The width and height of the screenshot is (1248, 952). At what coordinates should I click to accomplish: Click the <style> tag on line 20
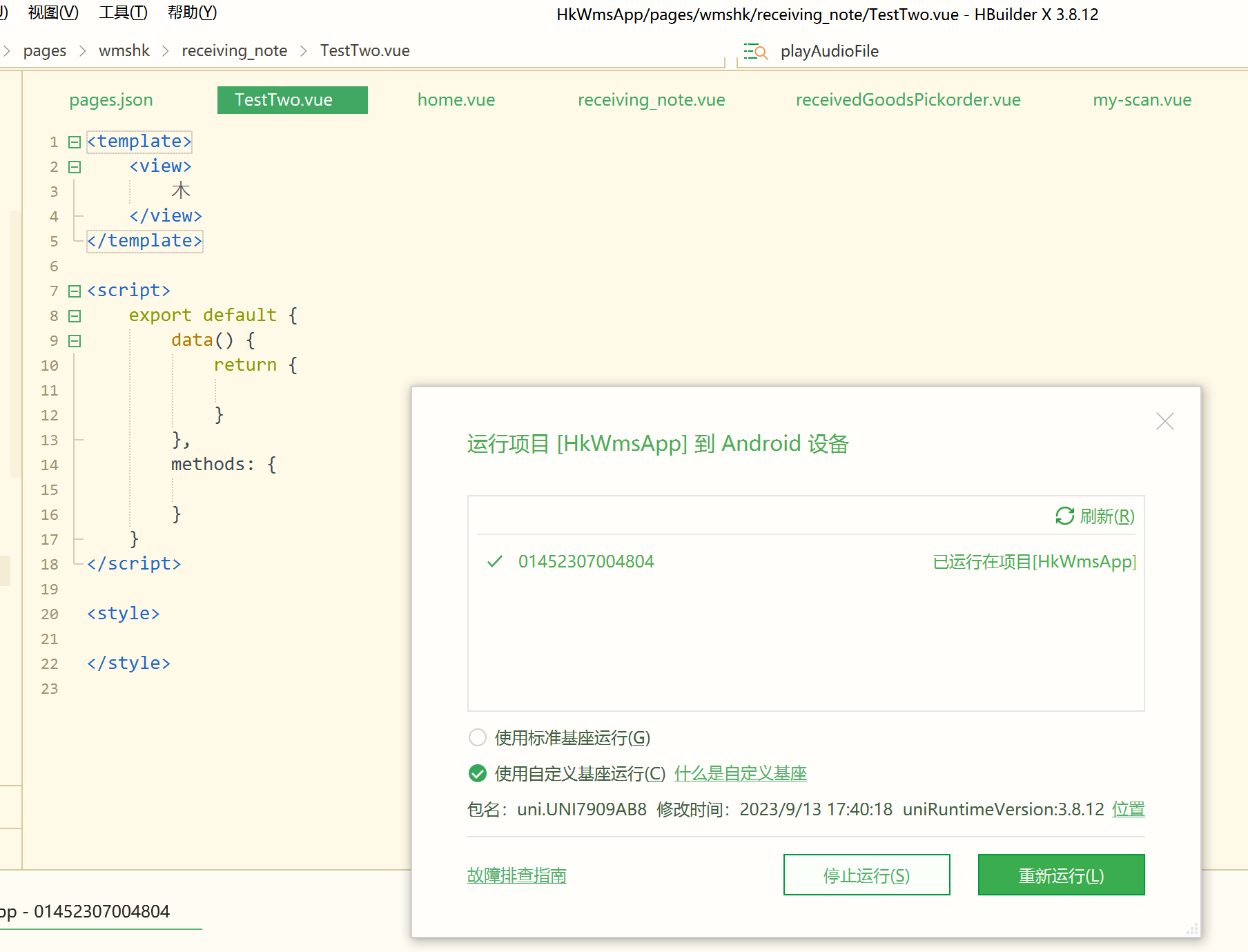click(x=124, y=614)
